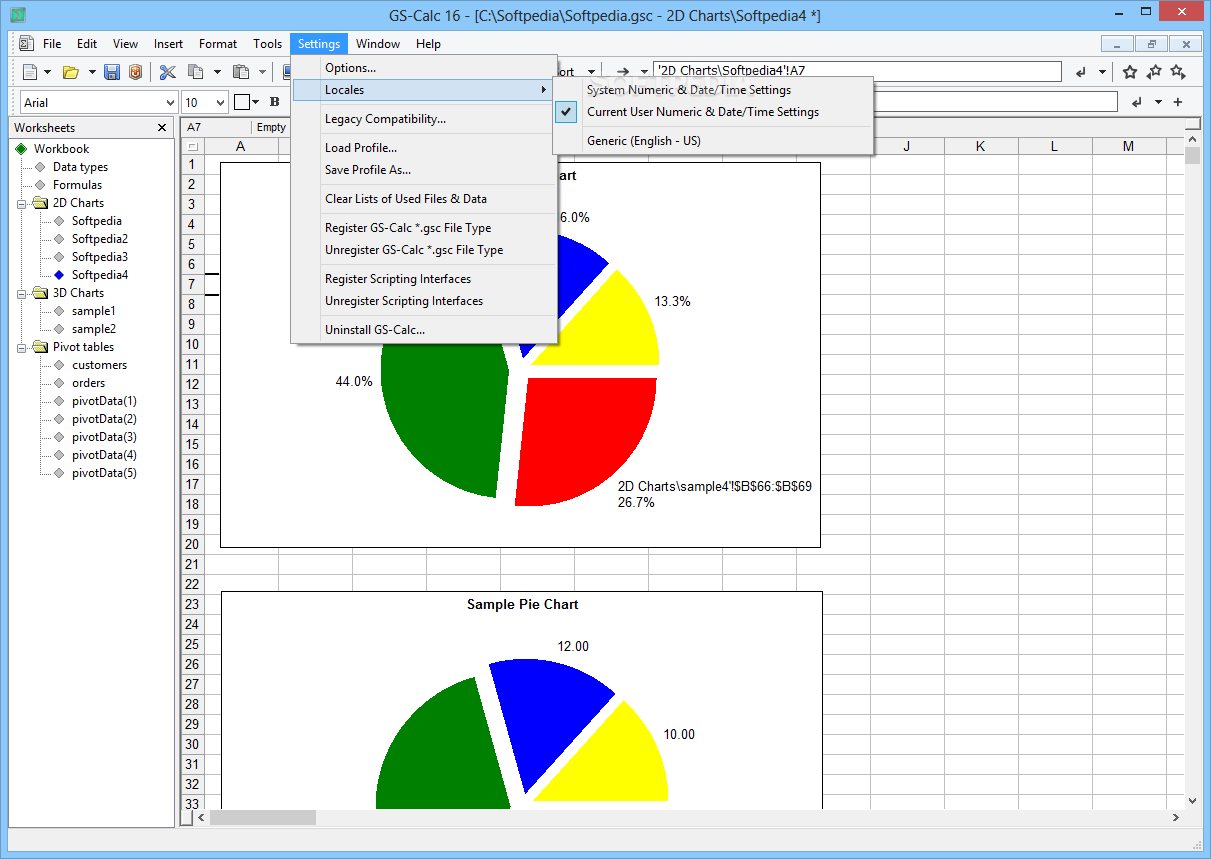The width and height of the screenshot is (1211, 859).
Task: Click the plain star bookmark icon
Action: click(x=1130, y=72)
